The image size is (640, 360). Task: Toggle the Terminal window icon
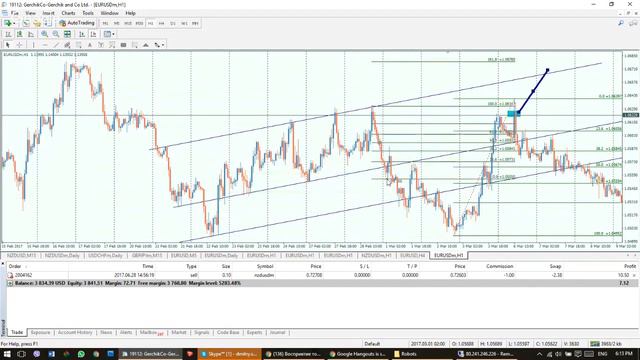pos(47,23)
